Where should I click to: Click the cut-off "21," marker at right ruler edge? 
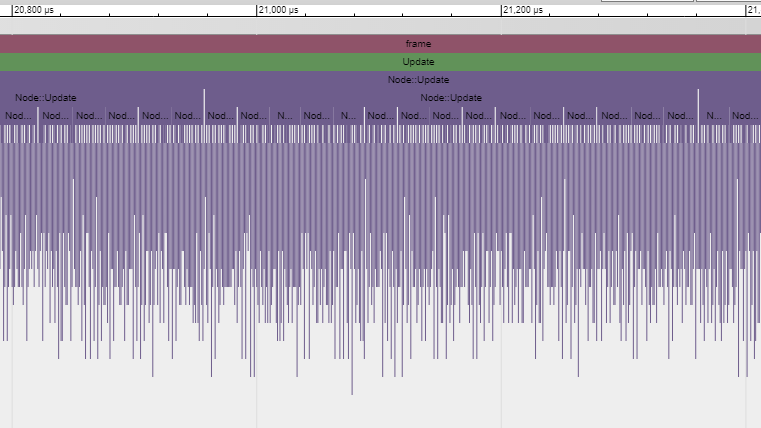(753, 10)
